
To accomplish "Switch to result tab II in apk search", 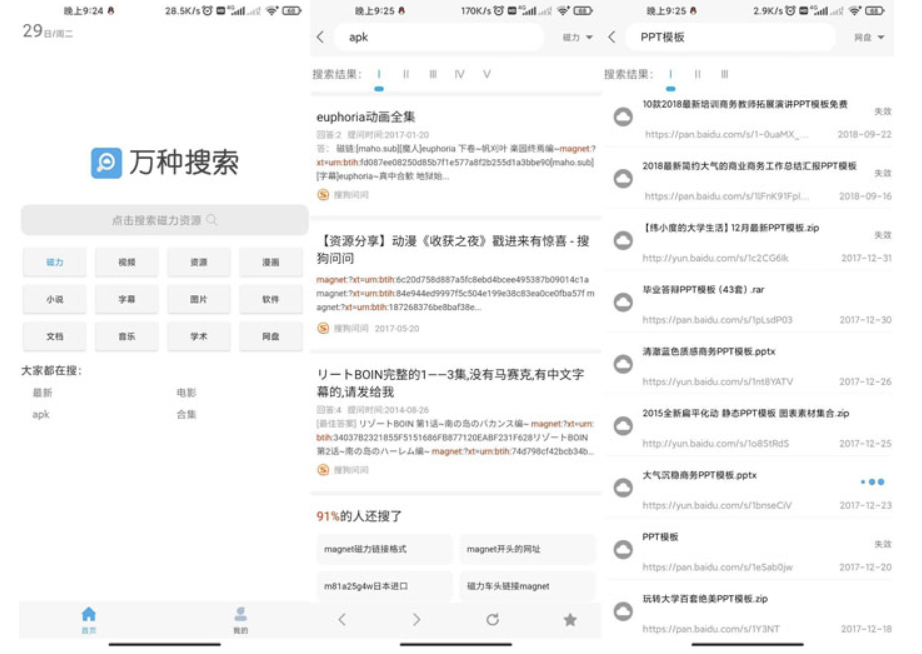I will pyautogui.click(x=404, y=73).
